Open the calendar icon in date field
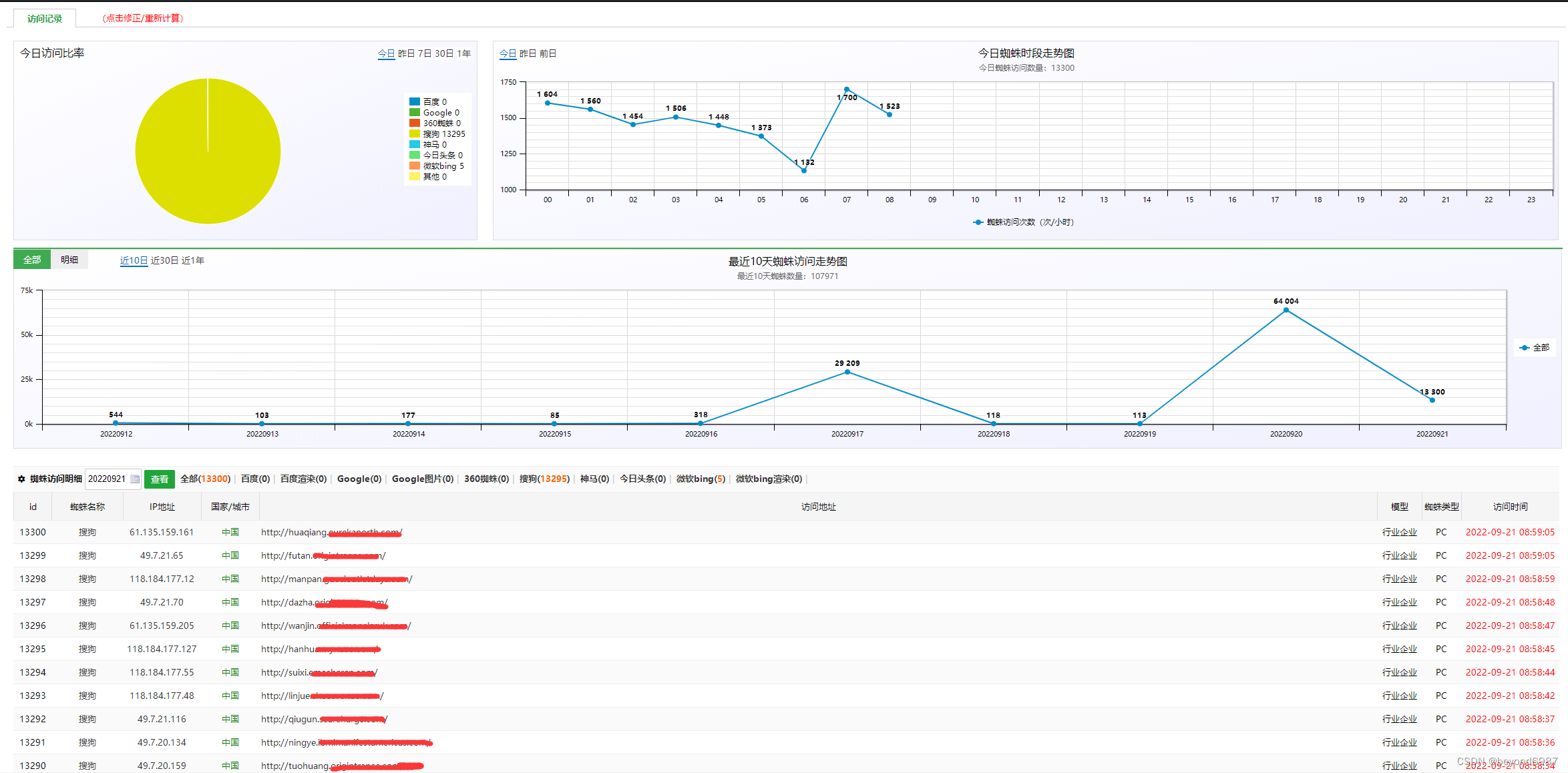This screenshot has width=1568, height=773. coord(135,479)
